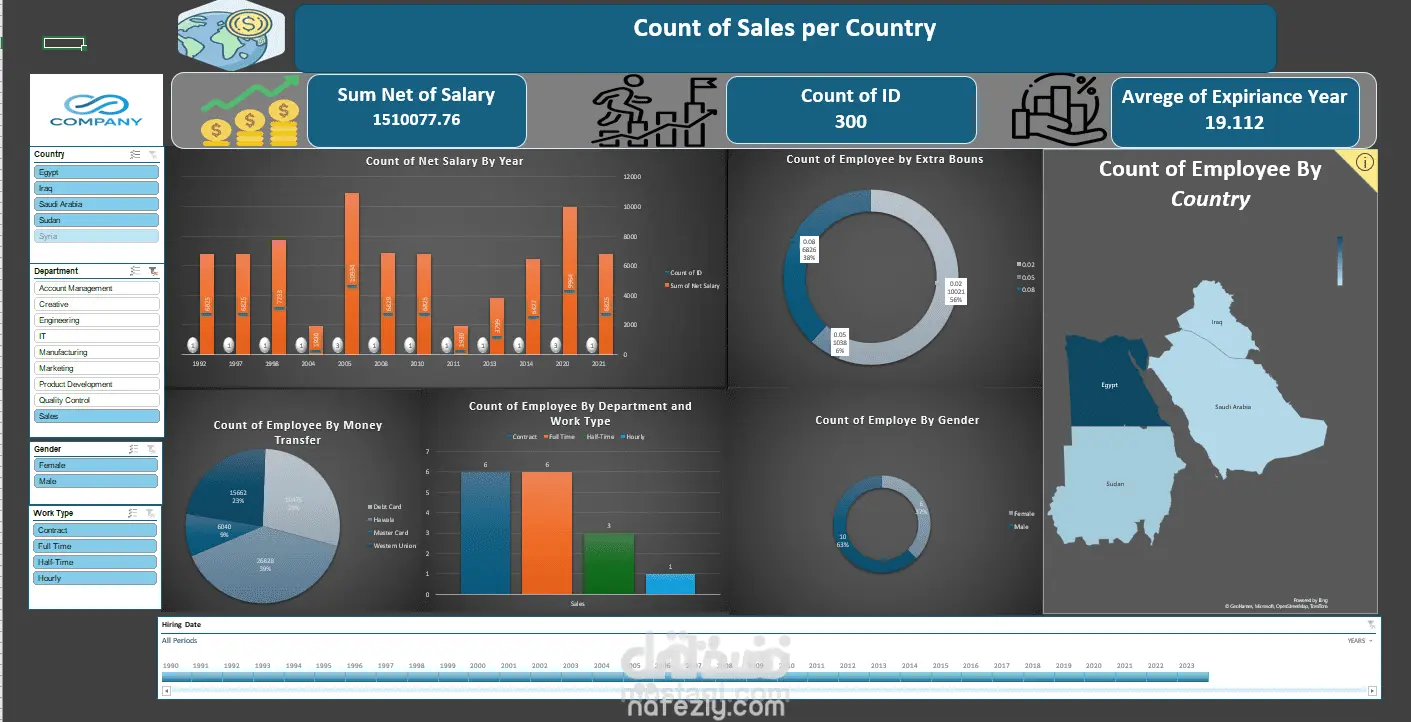Toggle the Female gender filter
This screenshot has width=1411, height=722.
click(x=96, y=465)
